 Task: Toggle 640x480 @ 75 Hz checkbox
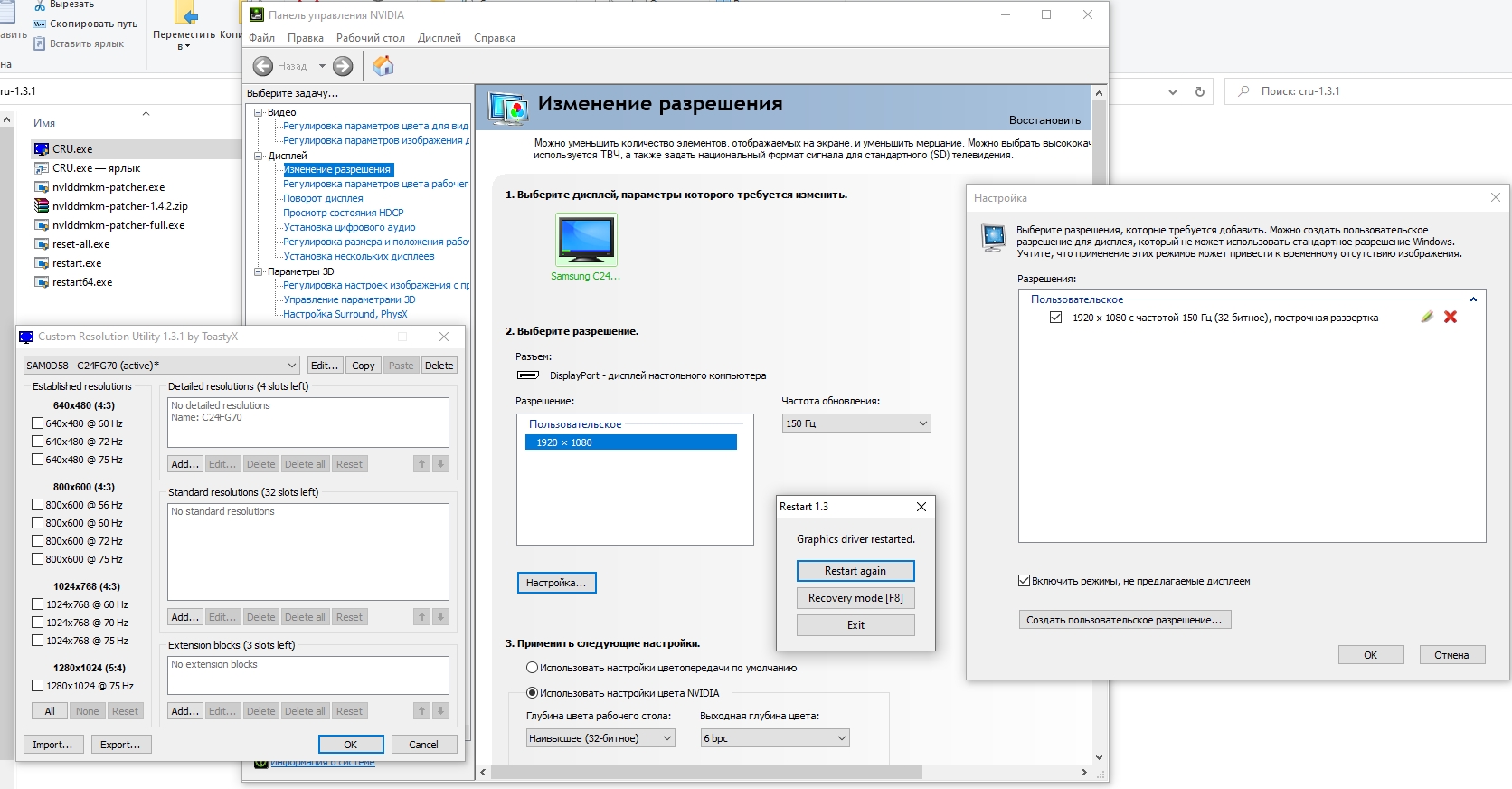(x=37, y=460)
